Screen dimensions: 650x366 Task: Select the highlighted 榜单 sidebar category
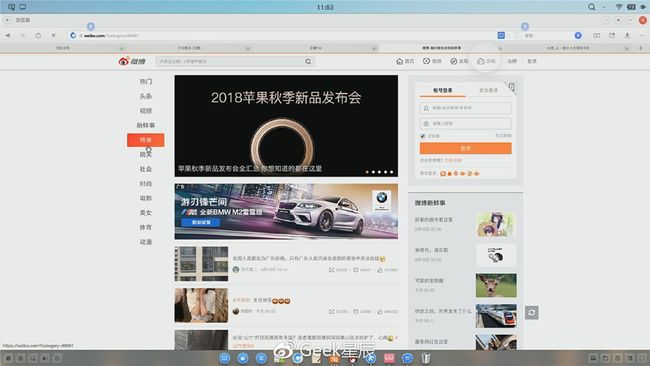point(146,140)
